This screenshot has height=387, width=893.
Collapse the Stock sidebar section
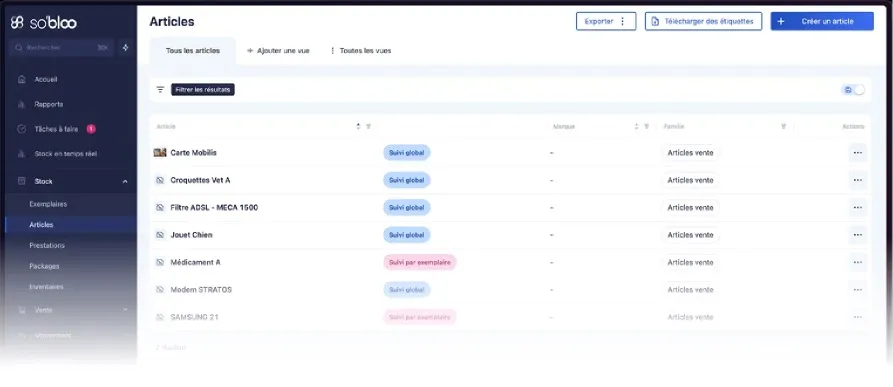[x=125, y=182]
